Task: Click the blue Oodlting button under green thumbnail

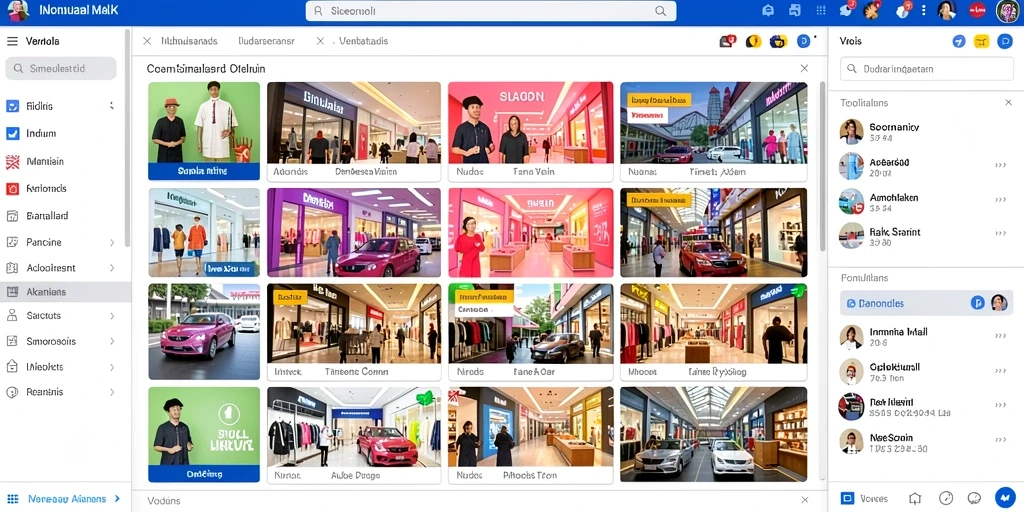Action: click(x=204, y=474)
